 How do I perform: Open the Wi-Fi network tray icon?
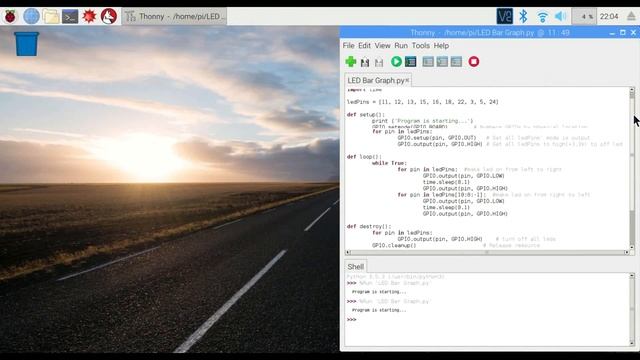542,17
